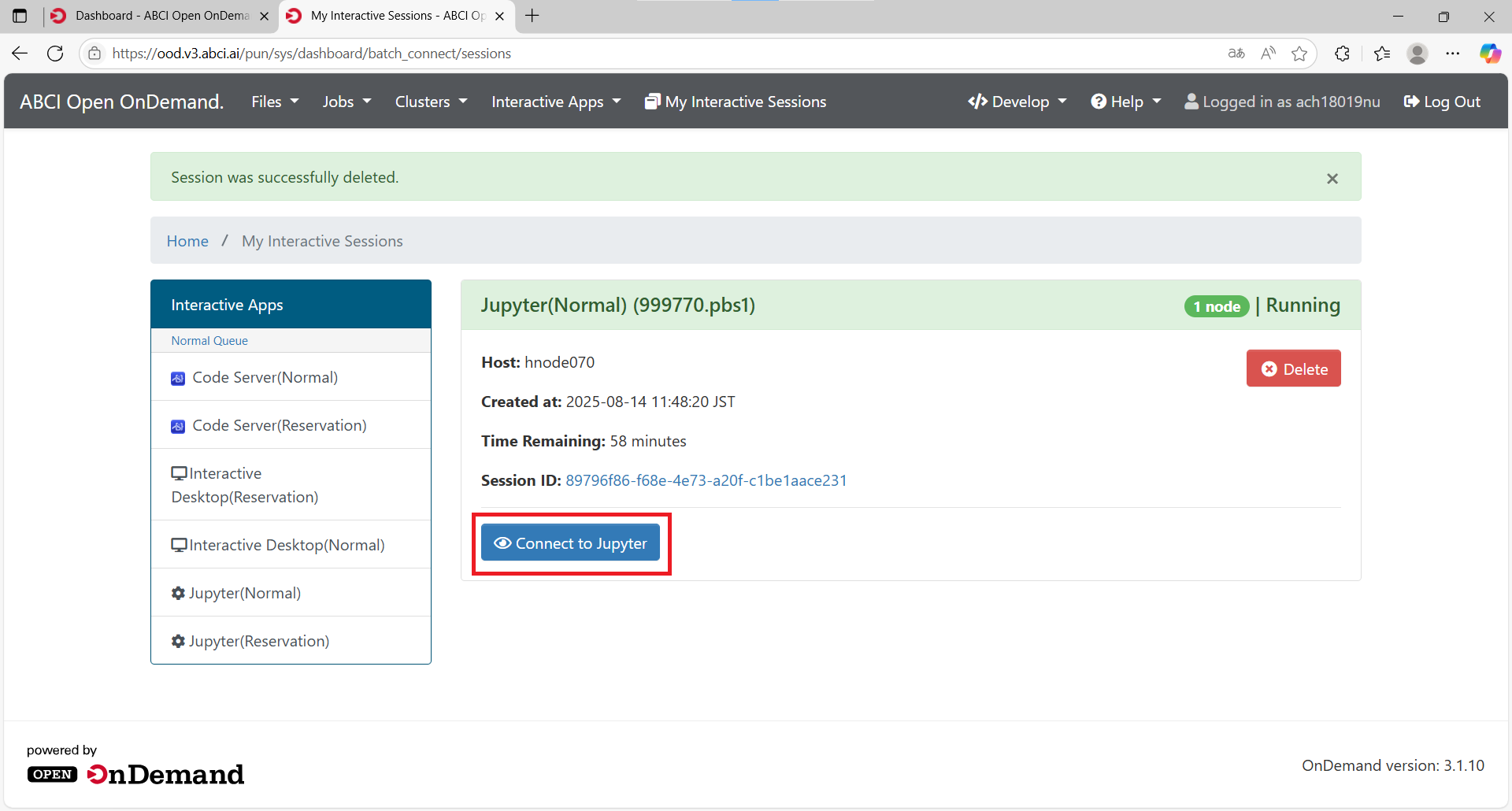Image resolution: width=1512 pixels, height=811 pixels.
Task: Add page to favorites star icon
Action: click(x=1299, y=54)
